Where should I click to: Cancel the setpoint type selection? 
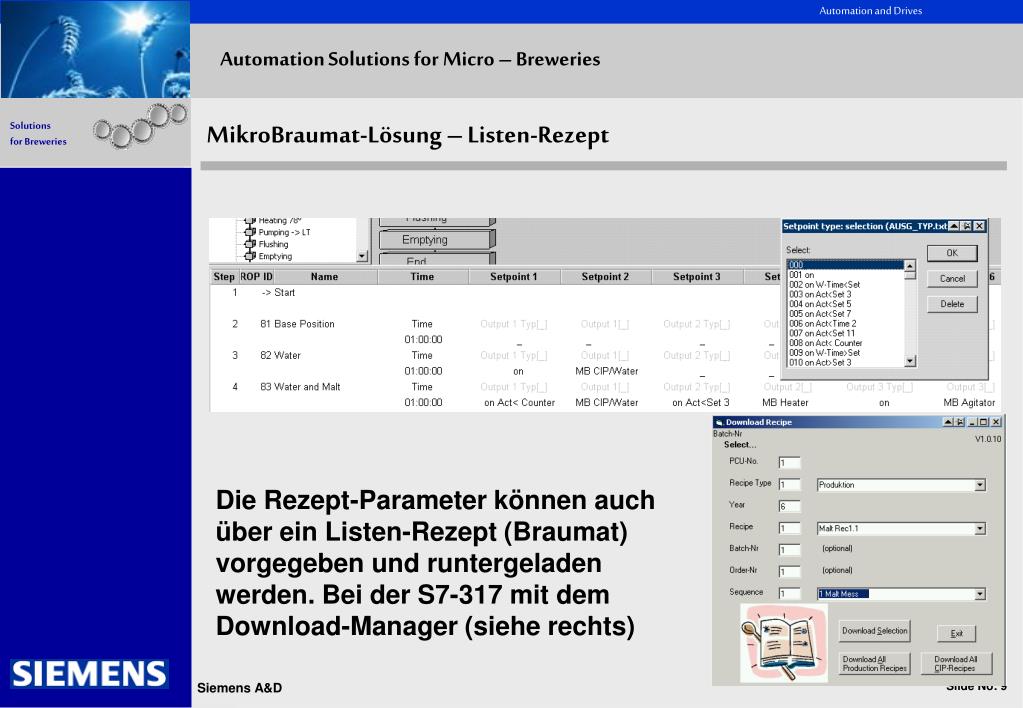[952, 279]
